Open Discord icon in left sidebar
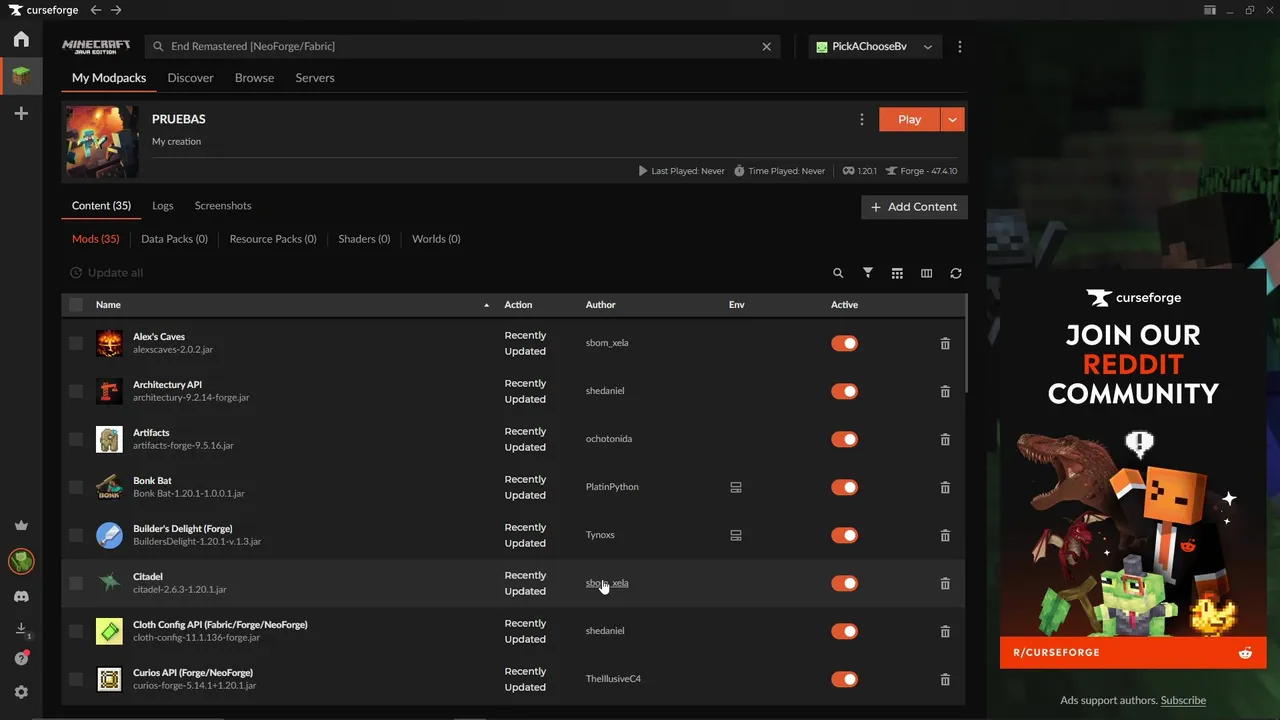1280x720 pixels. click(x=21, y=597)
